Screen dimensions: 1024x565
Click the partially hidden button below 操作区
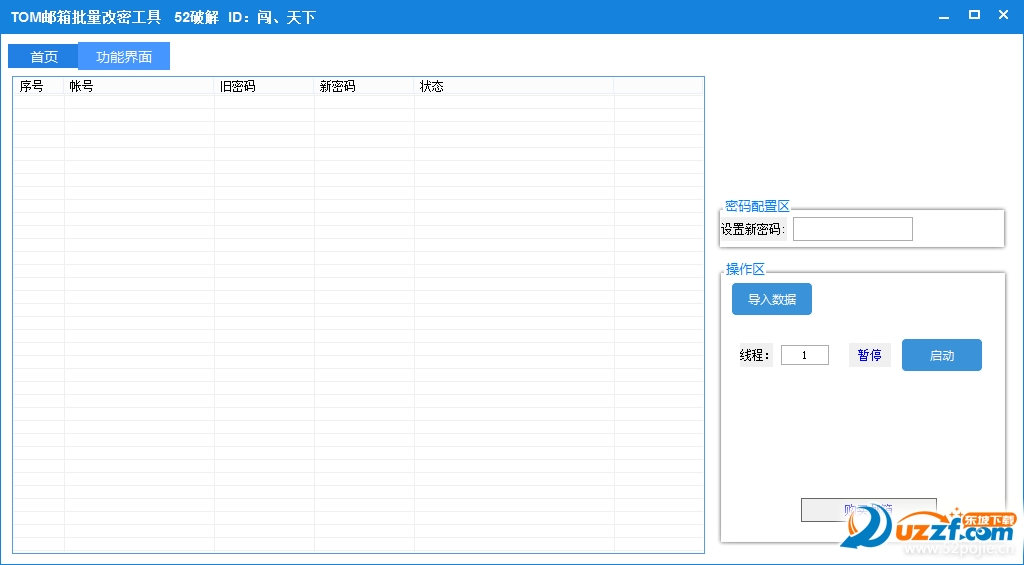[869, 510]
